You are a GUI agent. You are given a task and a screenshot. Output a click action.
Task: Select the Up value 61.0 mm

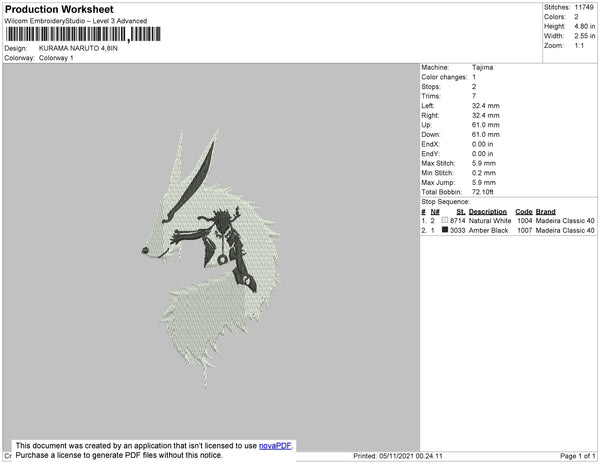point(486,125)
